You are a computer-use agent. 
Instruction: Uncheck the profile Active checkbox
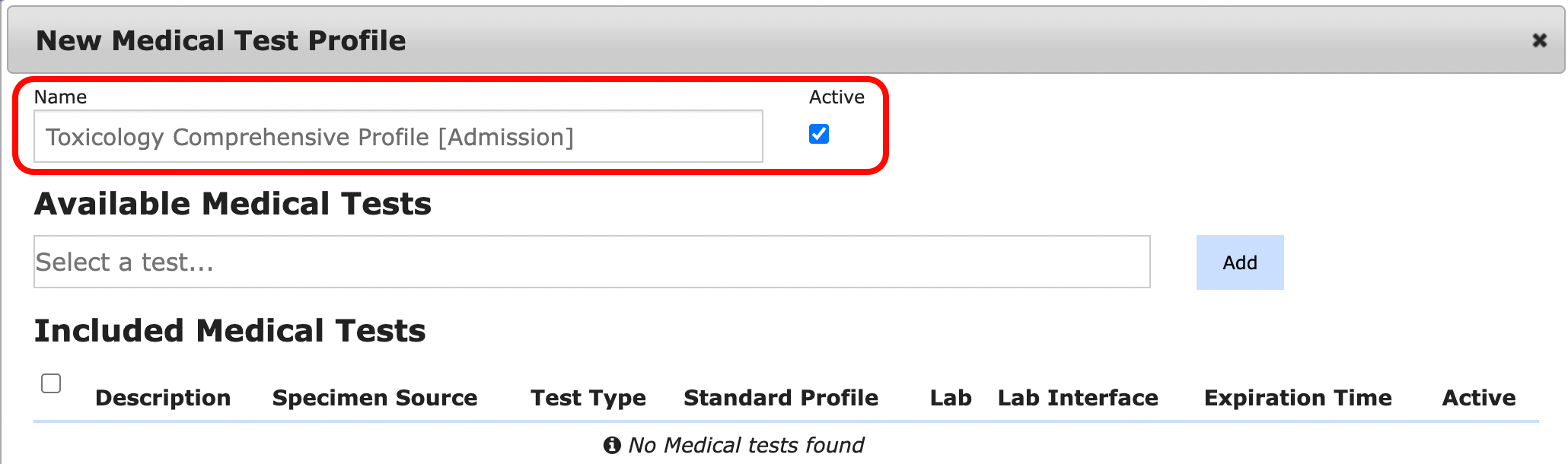point(819,135)
